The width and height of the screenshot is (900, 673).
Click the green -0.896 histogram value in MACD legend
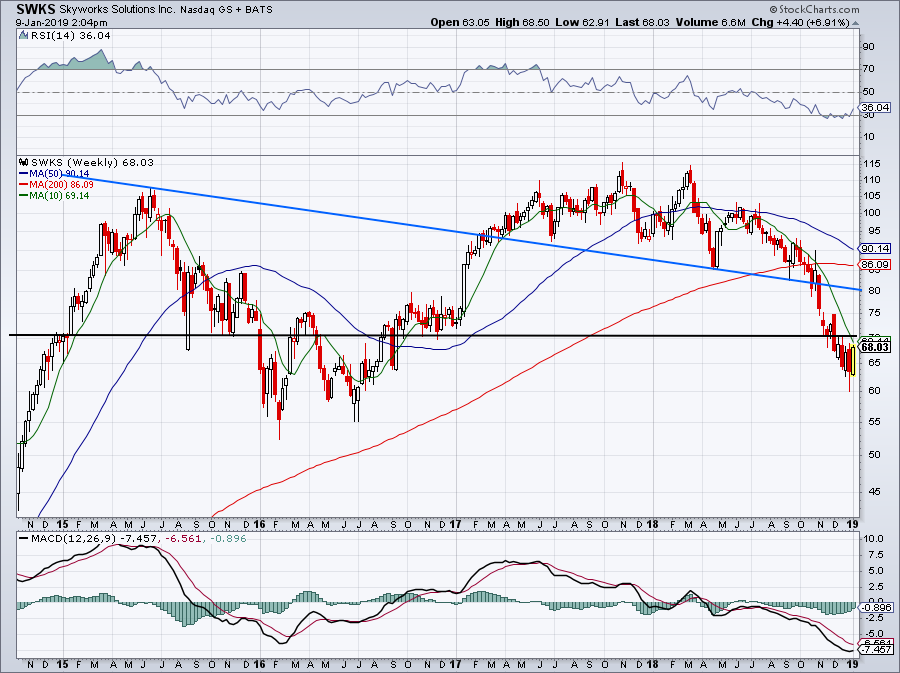pos(226,539)
